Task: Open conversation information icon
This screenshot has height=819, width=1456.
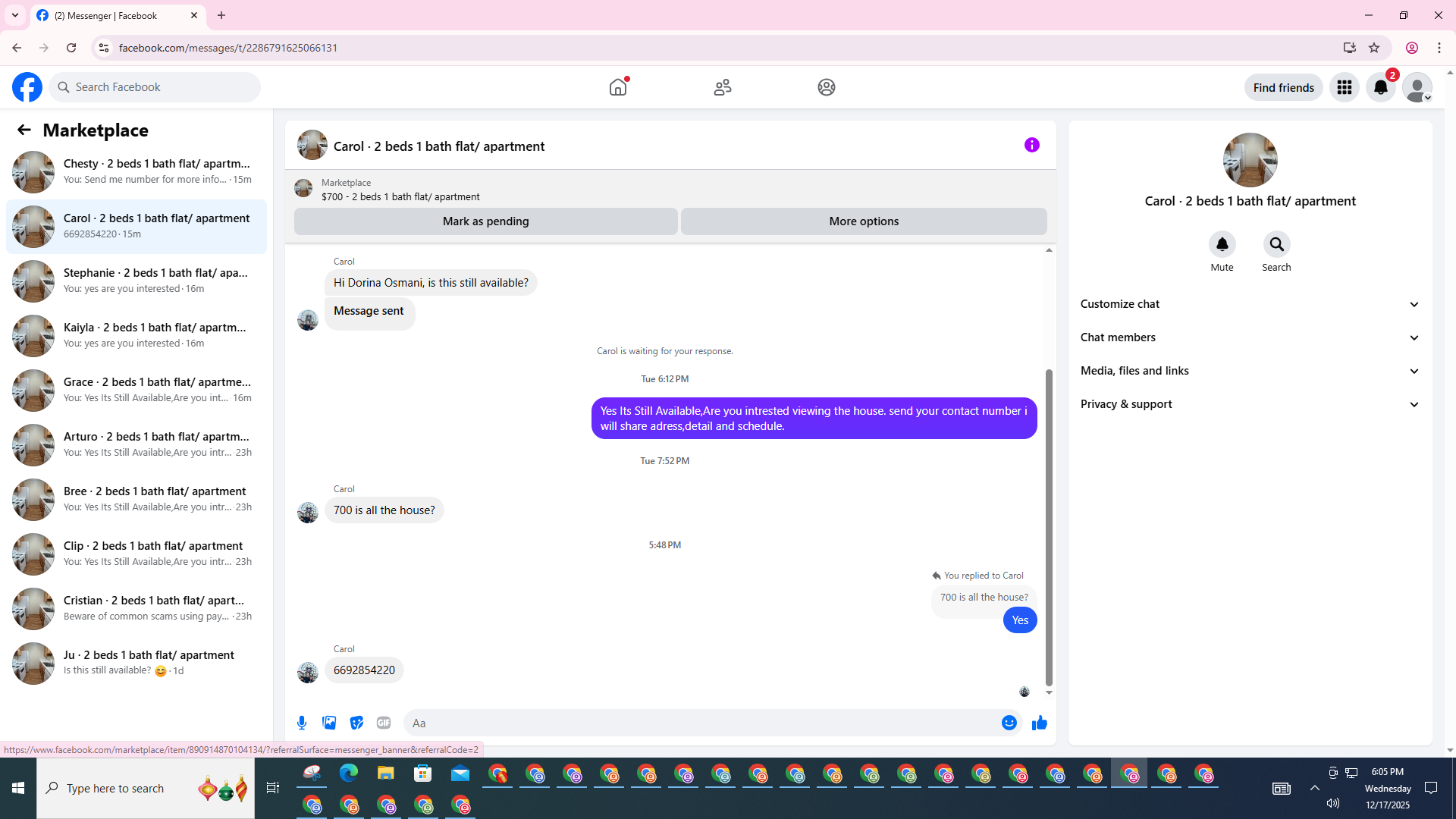Action: pyautogui.click(x=1031, y=145)
